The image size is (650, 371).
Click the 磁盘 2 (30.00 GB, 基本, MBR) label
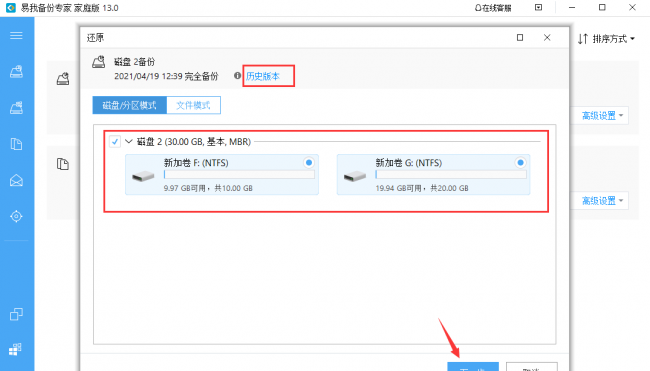point(194,142)
